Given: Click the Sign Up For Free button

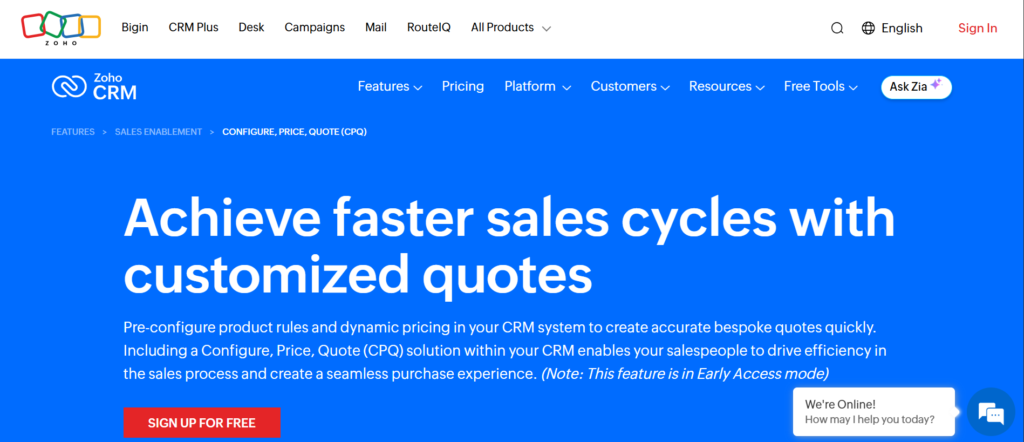Looking at the screenshot, I should pyautogui.click(x=202, y=423).
